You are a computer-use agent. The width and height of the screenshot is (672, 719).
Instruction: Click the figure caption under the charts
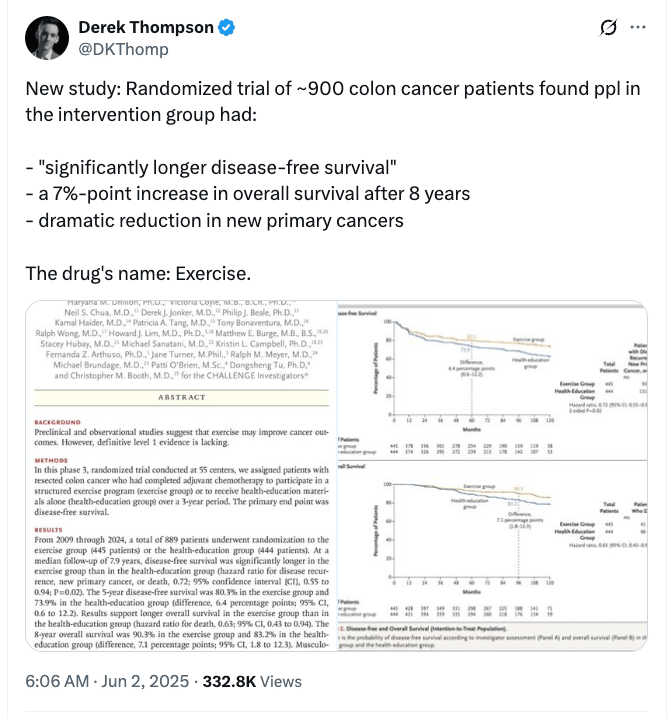(492, 636)
